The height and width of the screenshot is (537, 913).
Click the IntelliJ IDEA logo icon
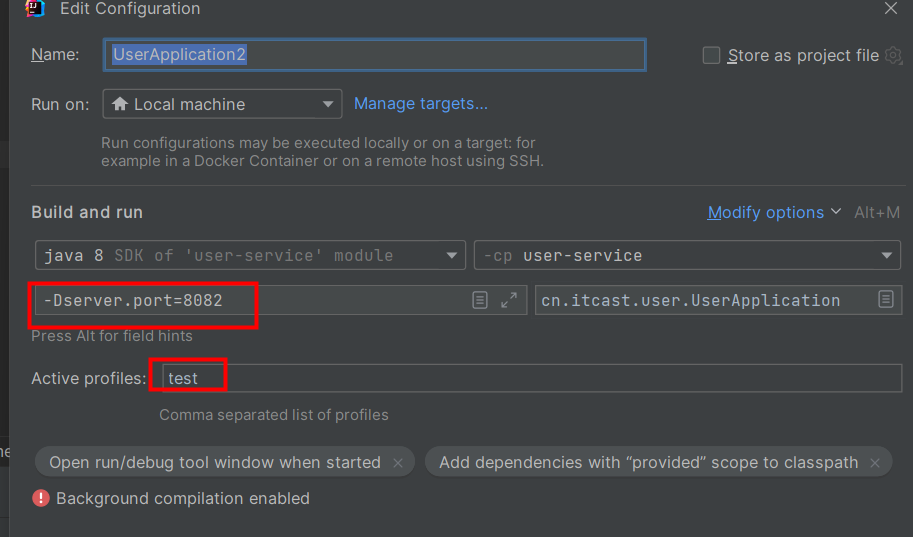pos(35,8)
